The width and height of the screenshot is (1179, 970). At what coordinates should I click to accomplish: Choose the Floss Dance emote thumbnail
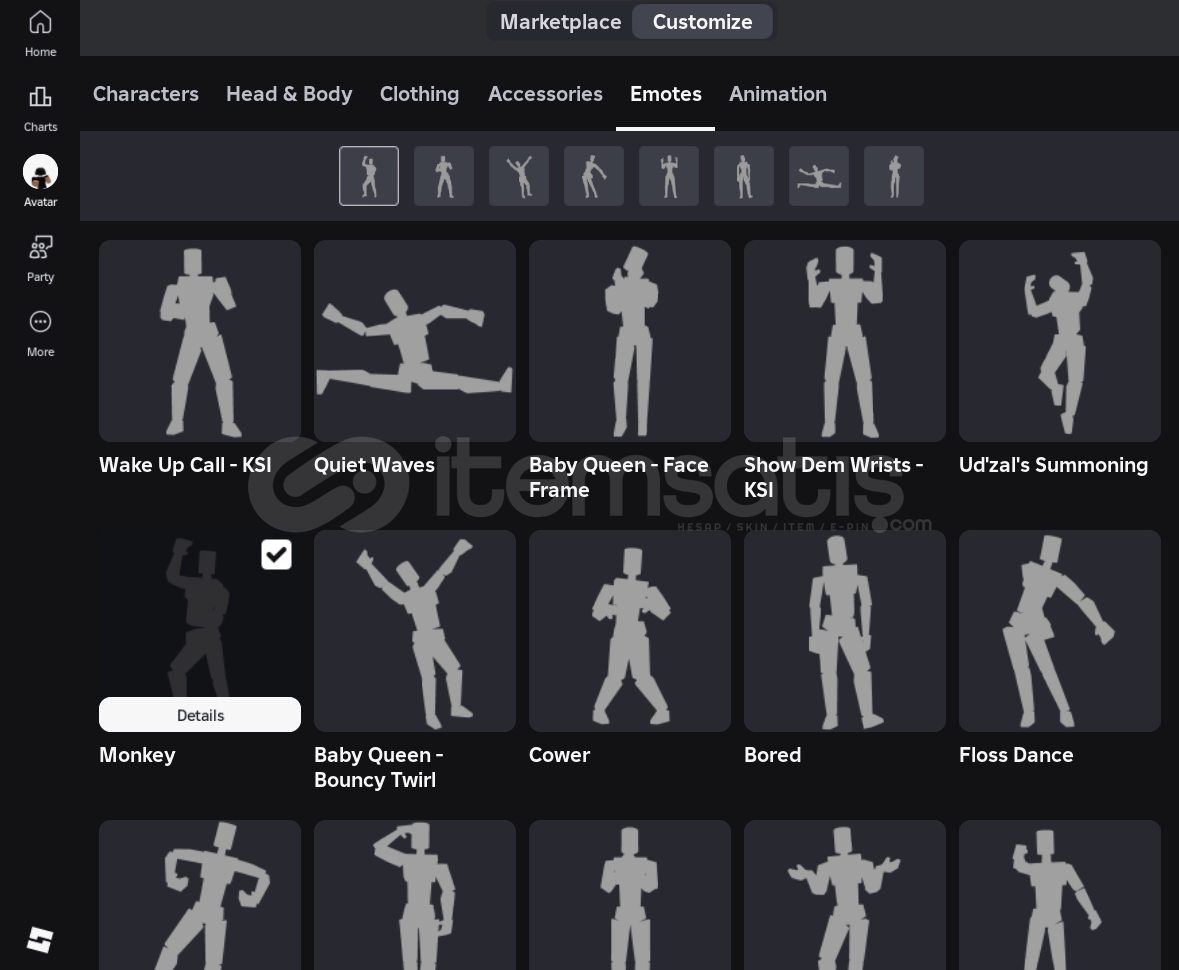coord(1060,631)
